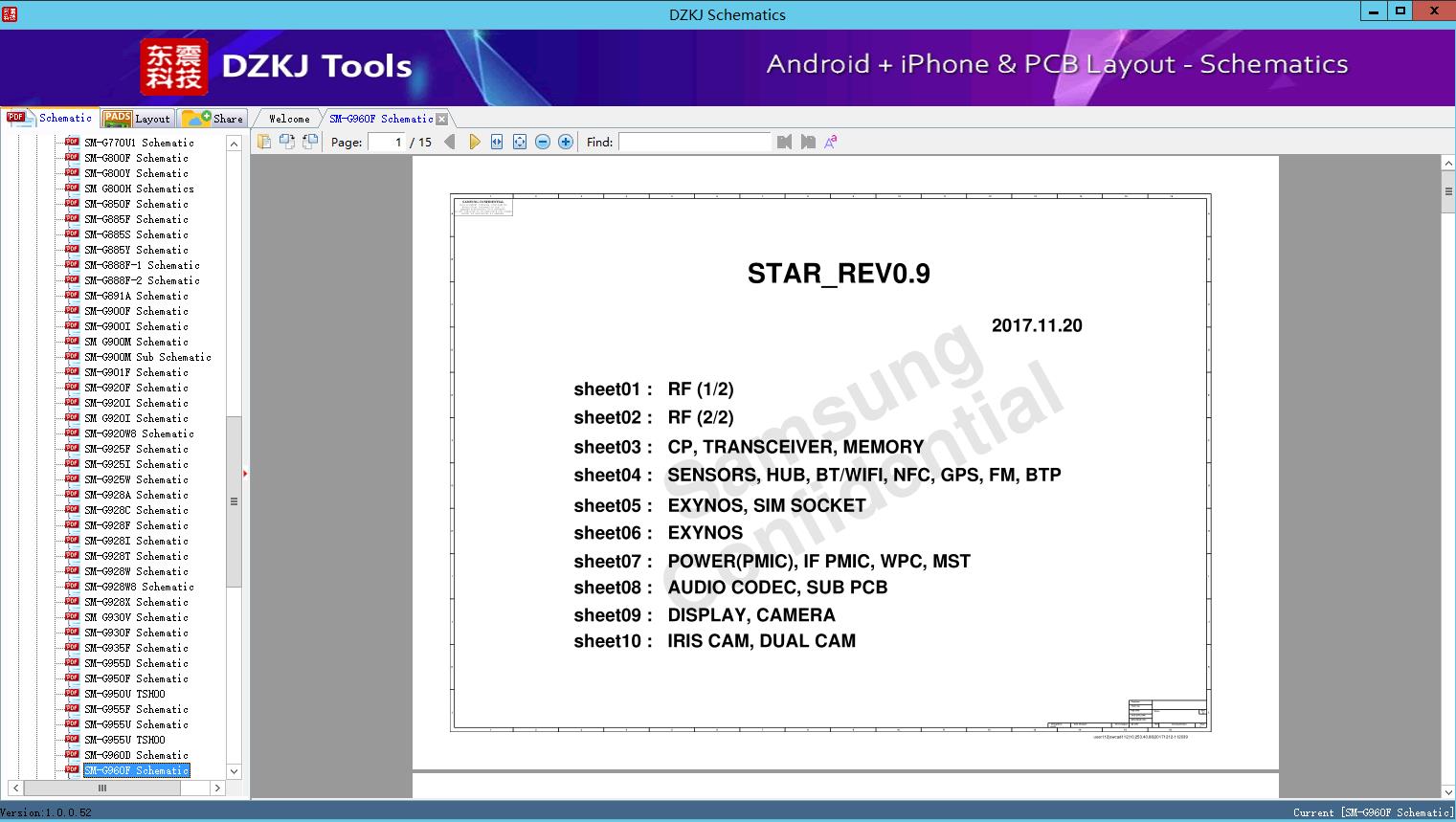Click the PDF icon beside SM-G928T Schematic

pyautogui.click(x=72, y=555)
